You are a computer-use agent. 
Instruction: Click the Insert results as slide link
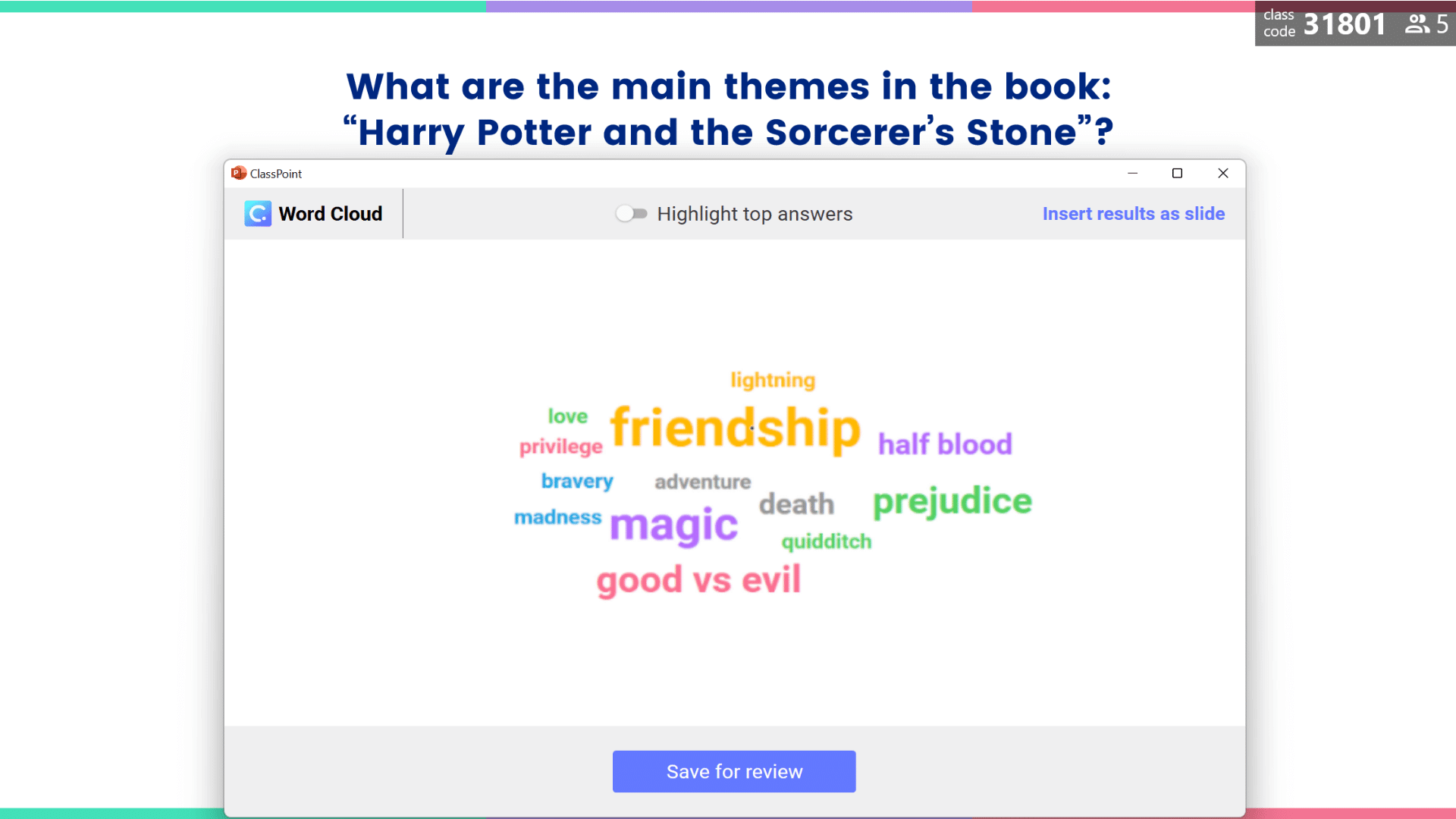point(1134,213)
